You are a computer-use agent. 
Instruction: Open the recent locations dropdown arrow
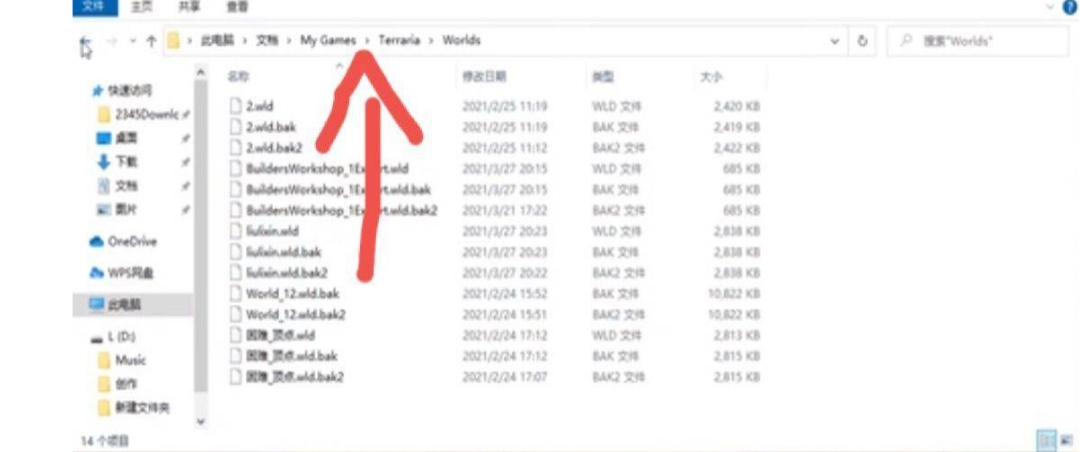tap(131, 41)
